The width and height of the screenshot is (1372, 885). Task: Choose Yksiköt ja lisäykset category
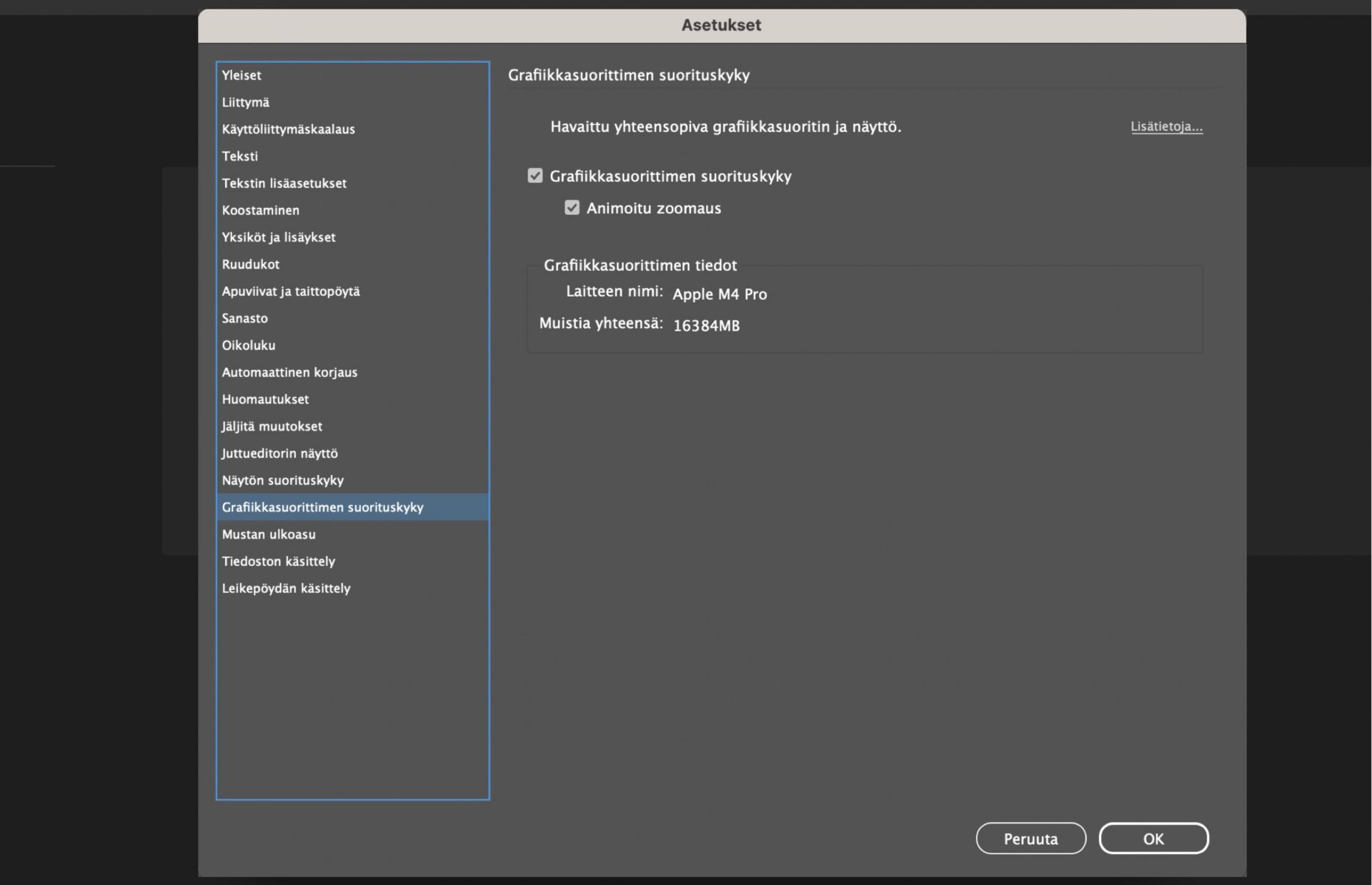point(279,237)
